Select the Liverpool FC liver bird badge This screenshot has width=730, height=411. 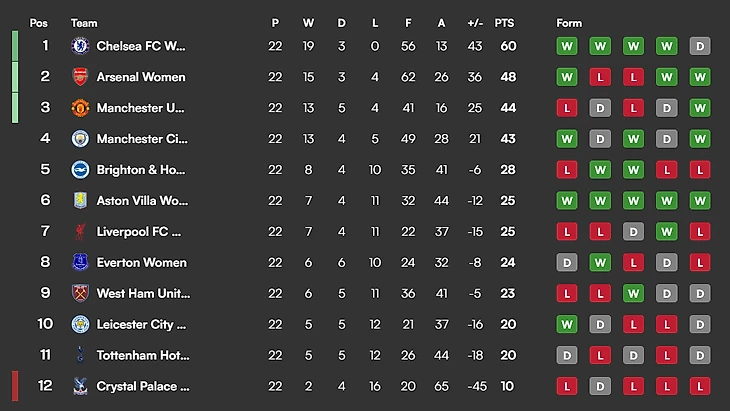tap(80, 231)
